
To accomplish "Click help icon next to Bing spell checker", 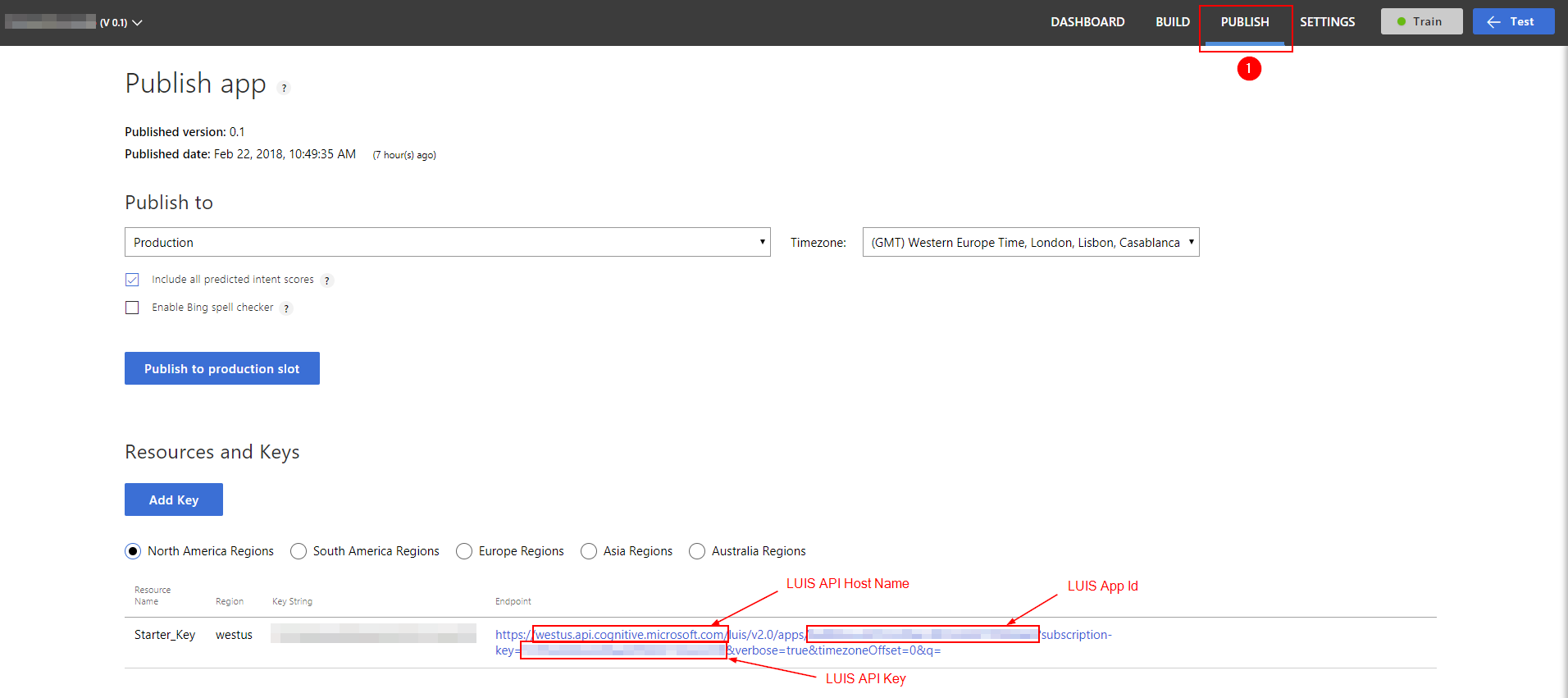I will (286, 308).
